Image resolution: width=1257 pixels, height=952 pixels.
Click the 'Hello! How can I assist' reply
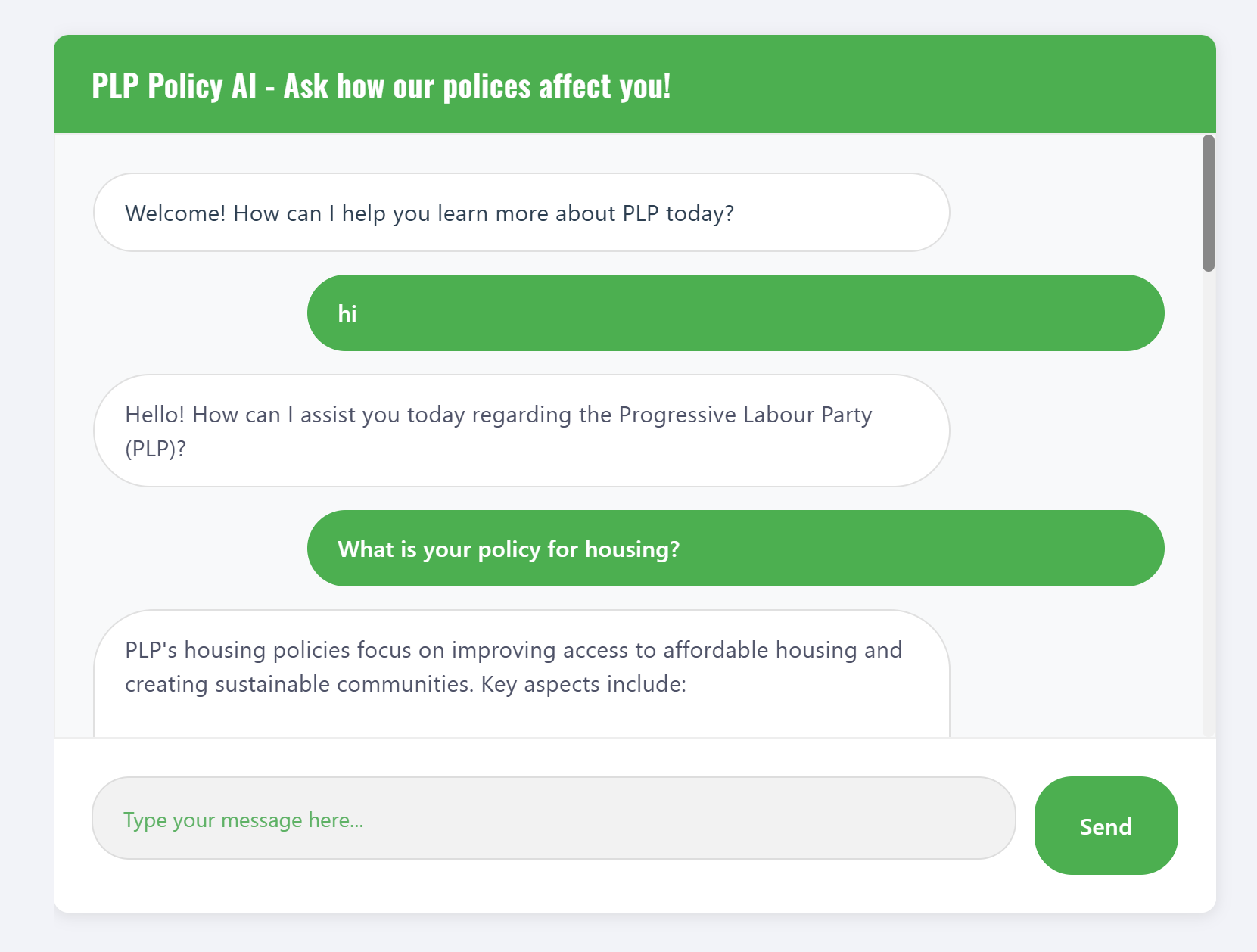[x=521, y=431]
